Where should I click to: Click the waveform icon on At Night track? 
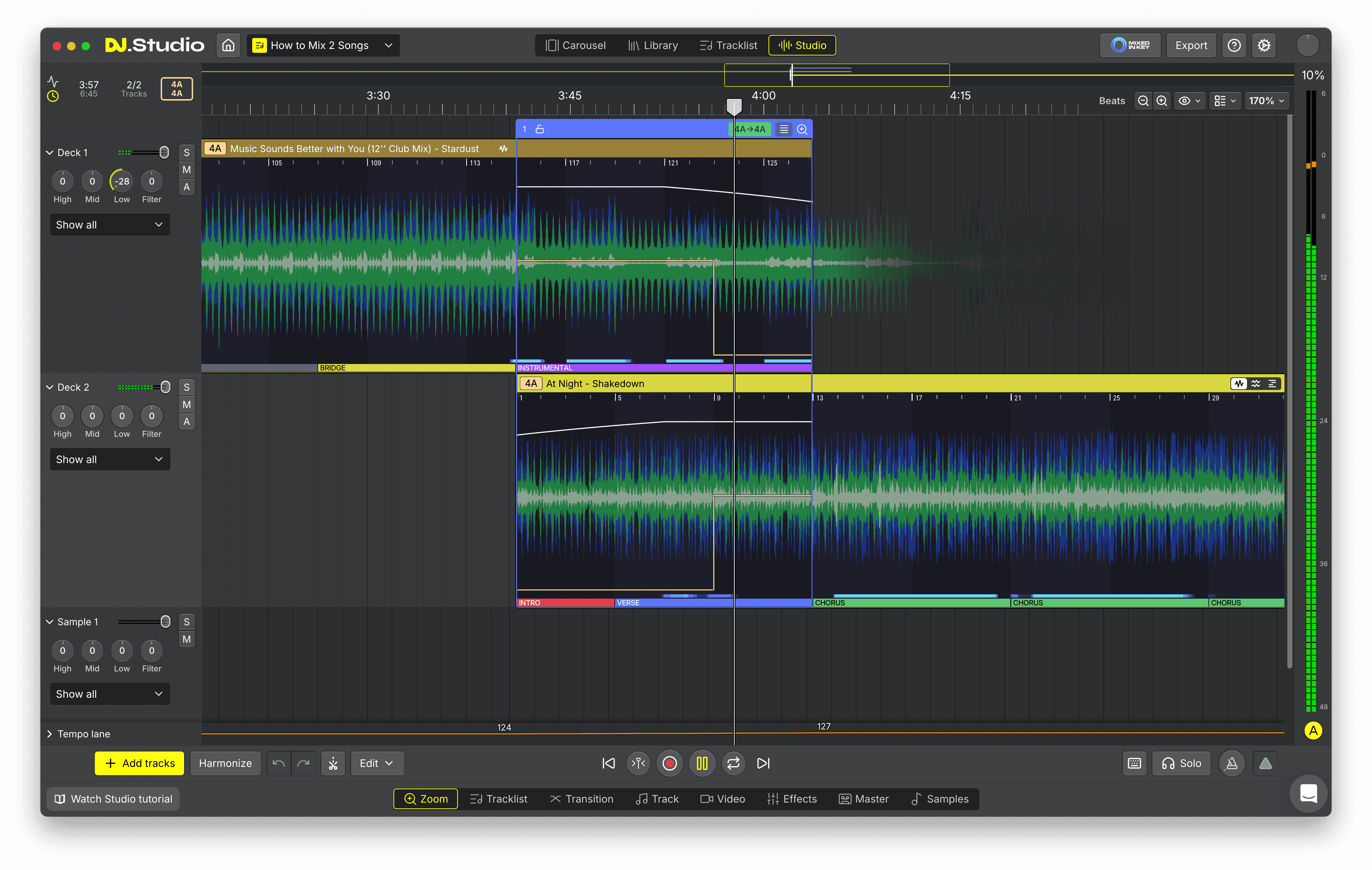click(x=1239, y=384)
